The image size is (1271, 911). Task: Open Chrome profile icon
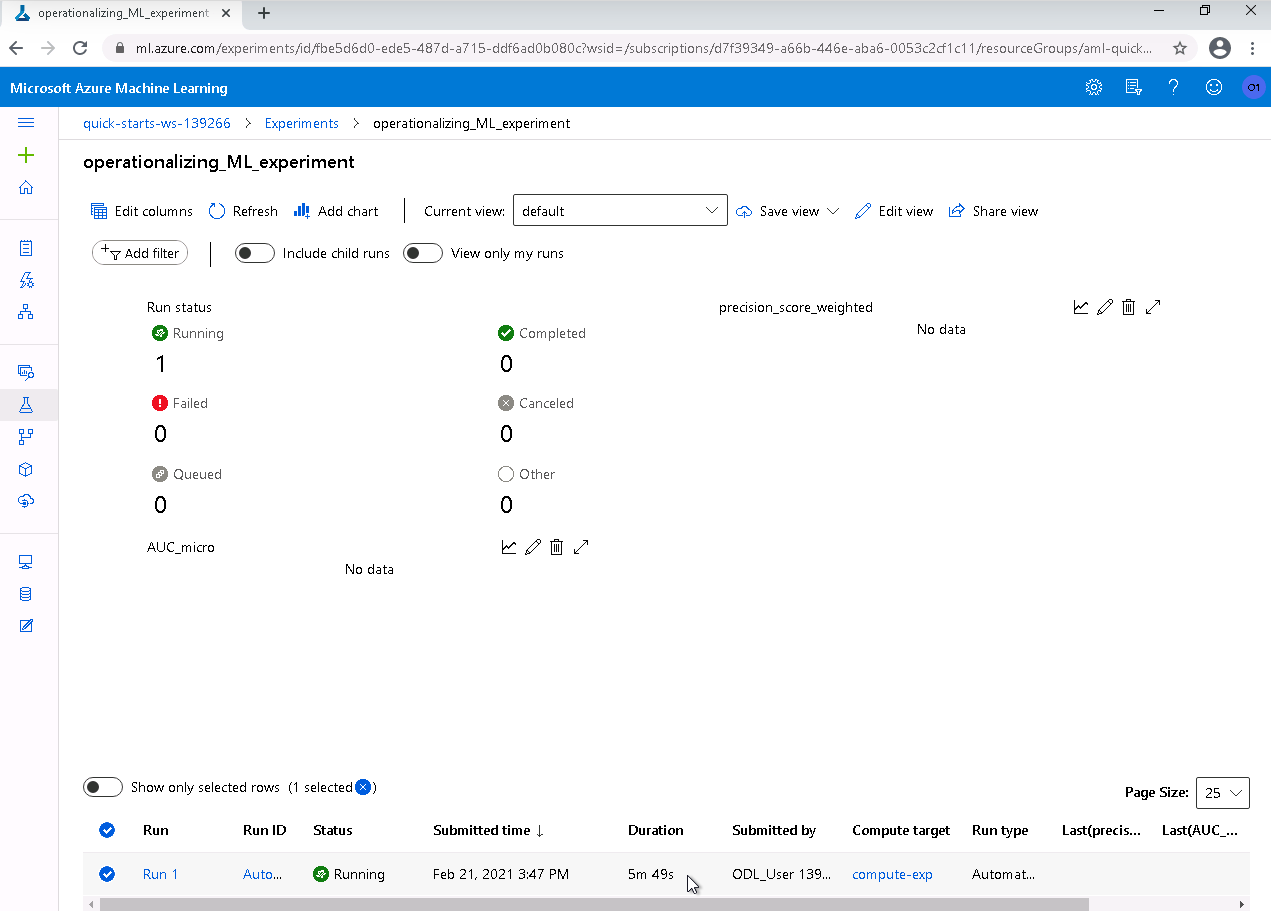[1219, 48]
